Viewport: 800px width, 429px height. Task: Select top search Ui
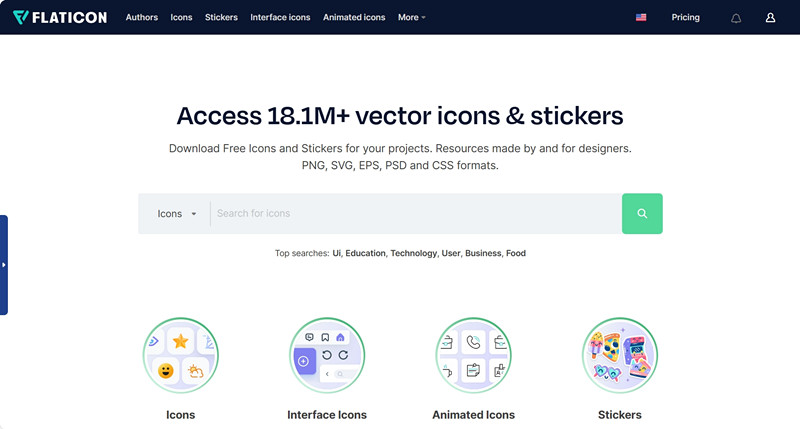[336, 253]
